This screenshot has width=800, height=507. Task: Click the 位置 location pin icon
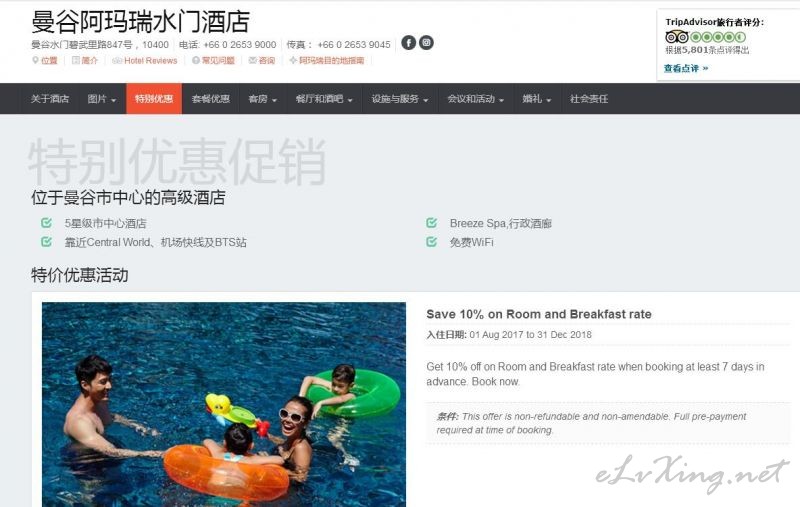point(35,60)
